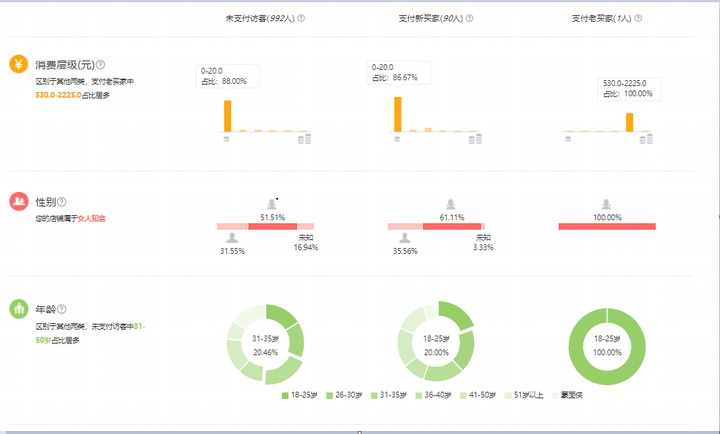The image size is (720, 434).
Task: Click the 消费层级(元) section title
Action: [65, 65]
